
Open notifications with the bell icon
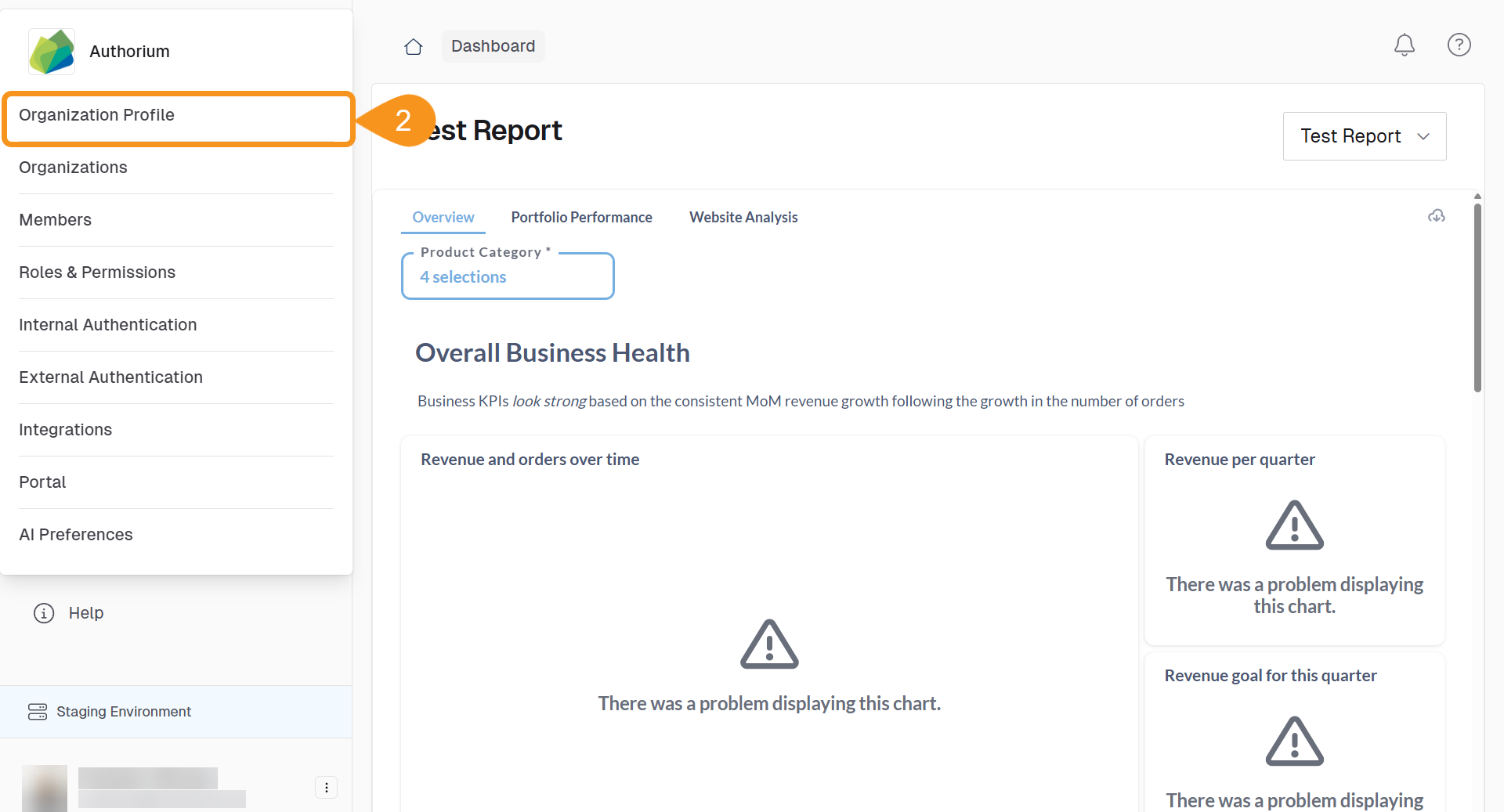pos(1405,45)
